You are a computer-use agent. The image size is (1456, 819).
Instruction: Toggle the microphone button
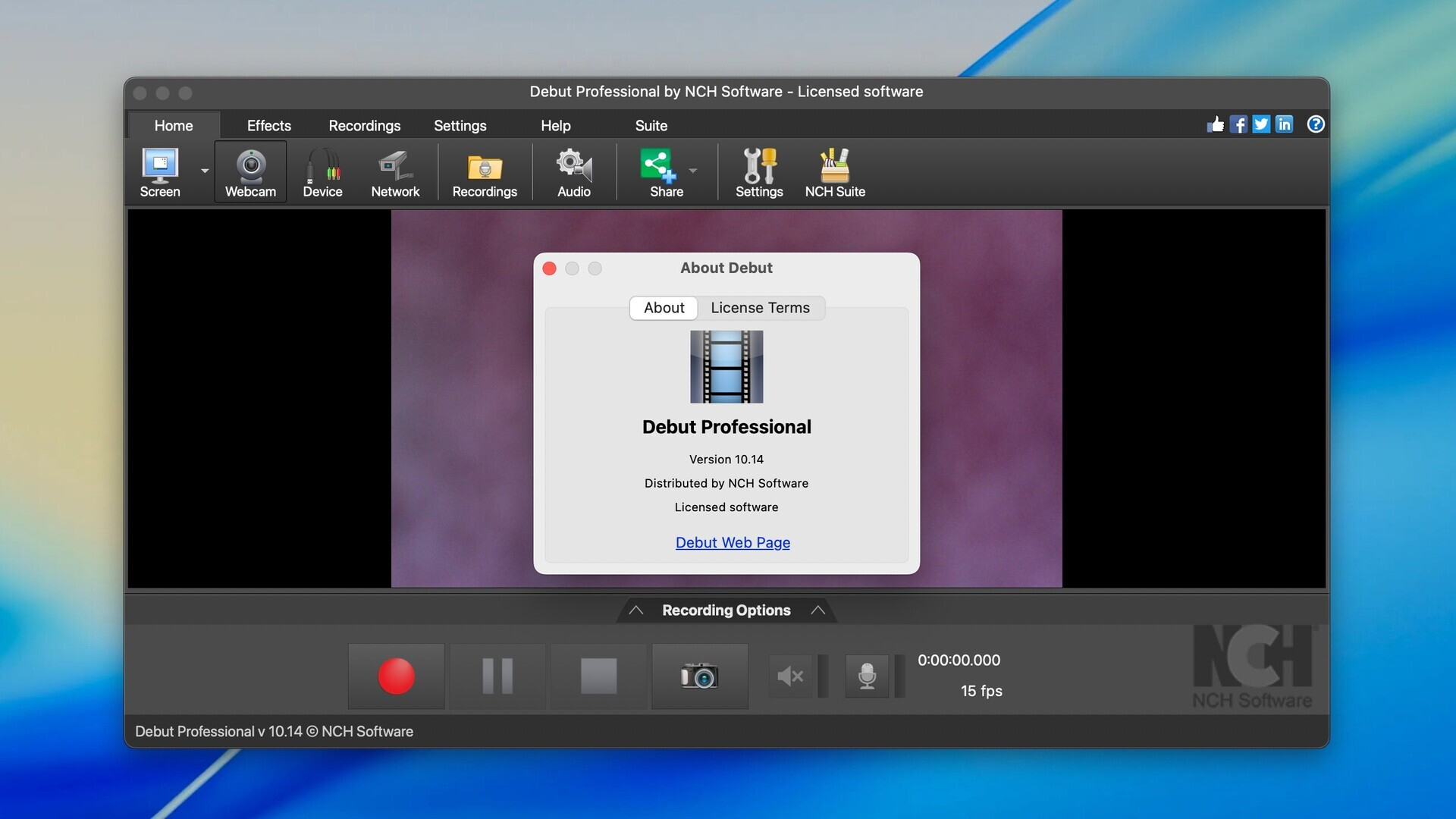(x=868, y=676)
